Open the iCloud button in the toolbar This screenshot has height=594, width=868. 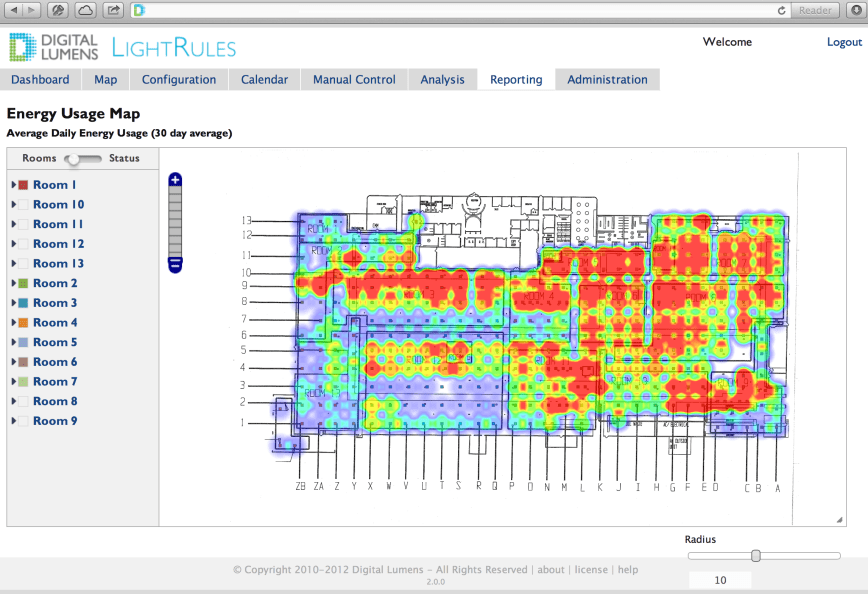pyautogui.click(x=86, y=10)
